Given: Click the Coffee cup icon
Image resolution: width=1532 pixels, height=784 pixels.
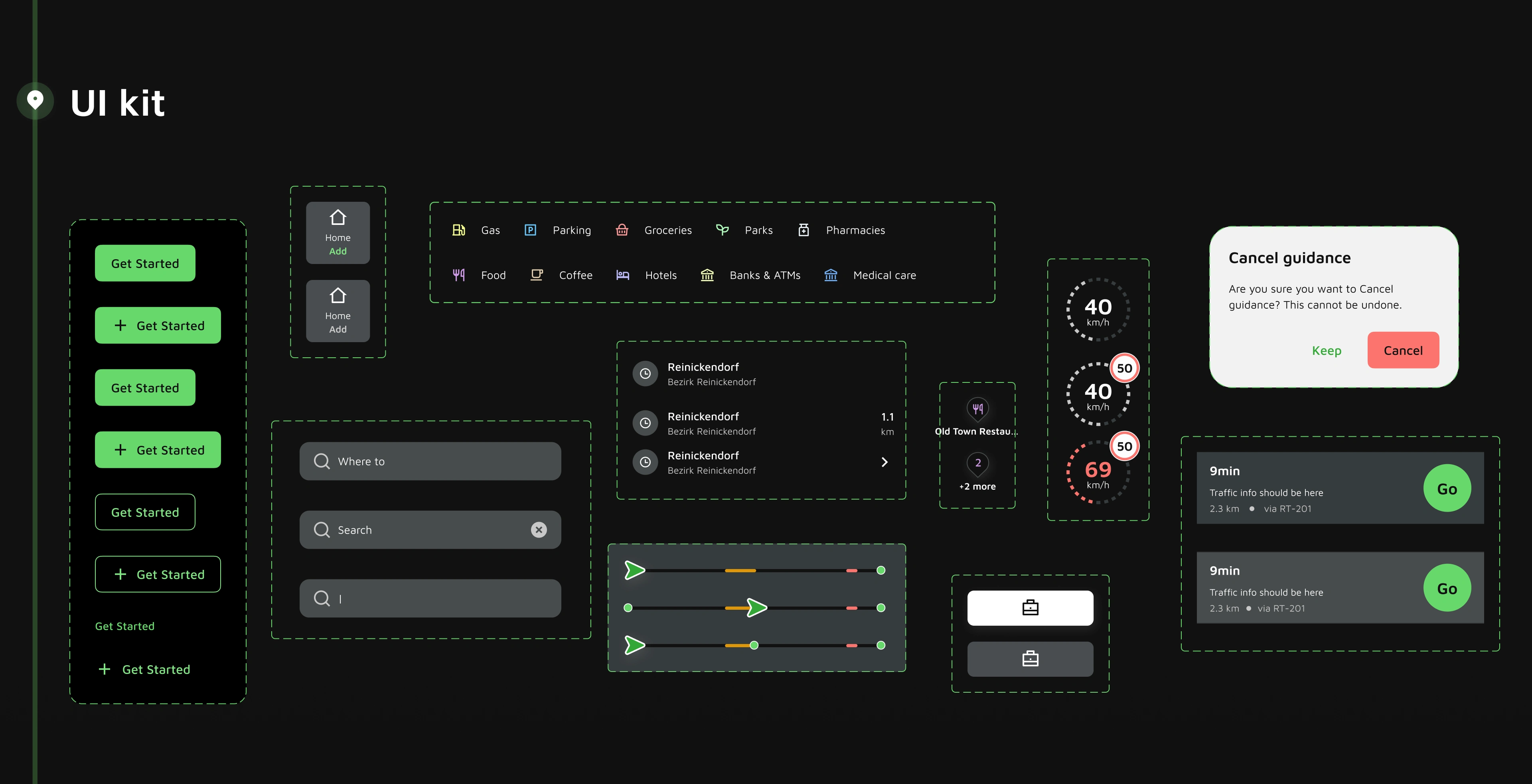Looking at the screenshot, I should 537,275.
